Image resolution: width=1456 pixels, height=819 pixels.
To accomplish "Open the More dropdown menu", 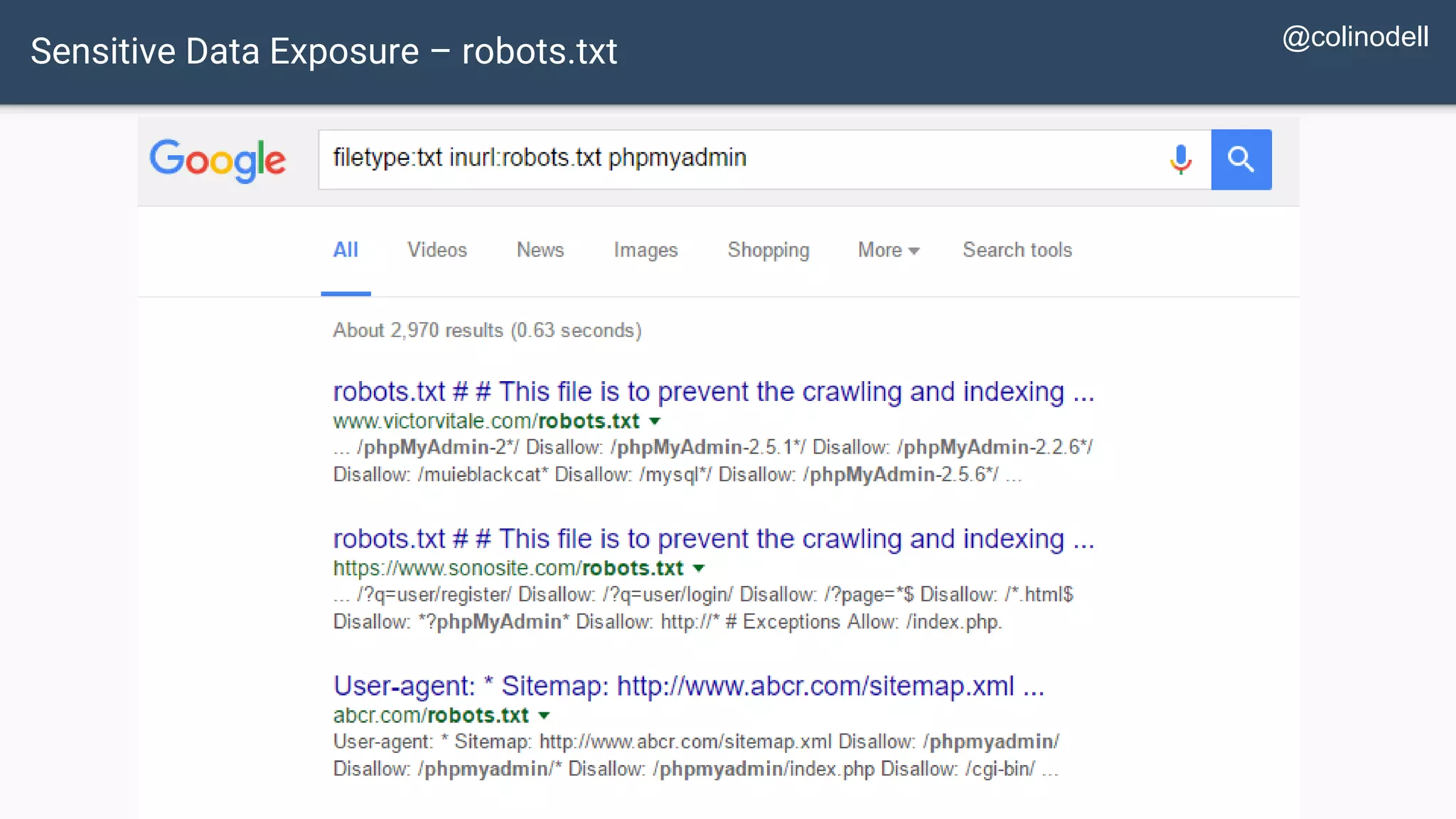I will (889, 250).
